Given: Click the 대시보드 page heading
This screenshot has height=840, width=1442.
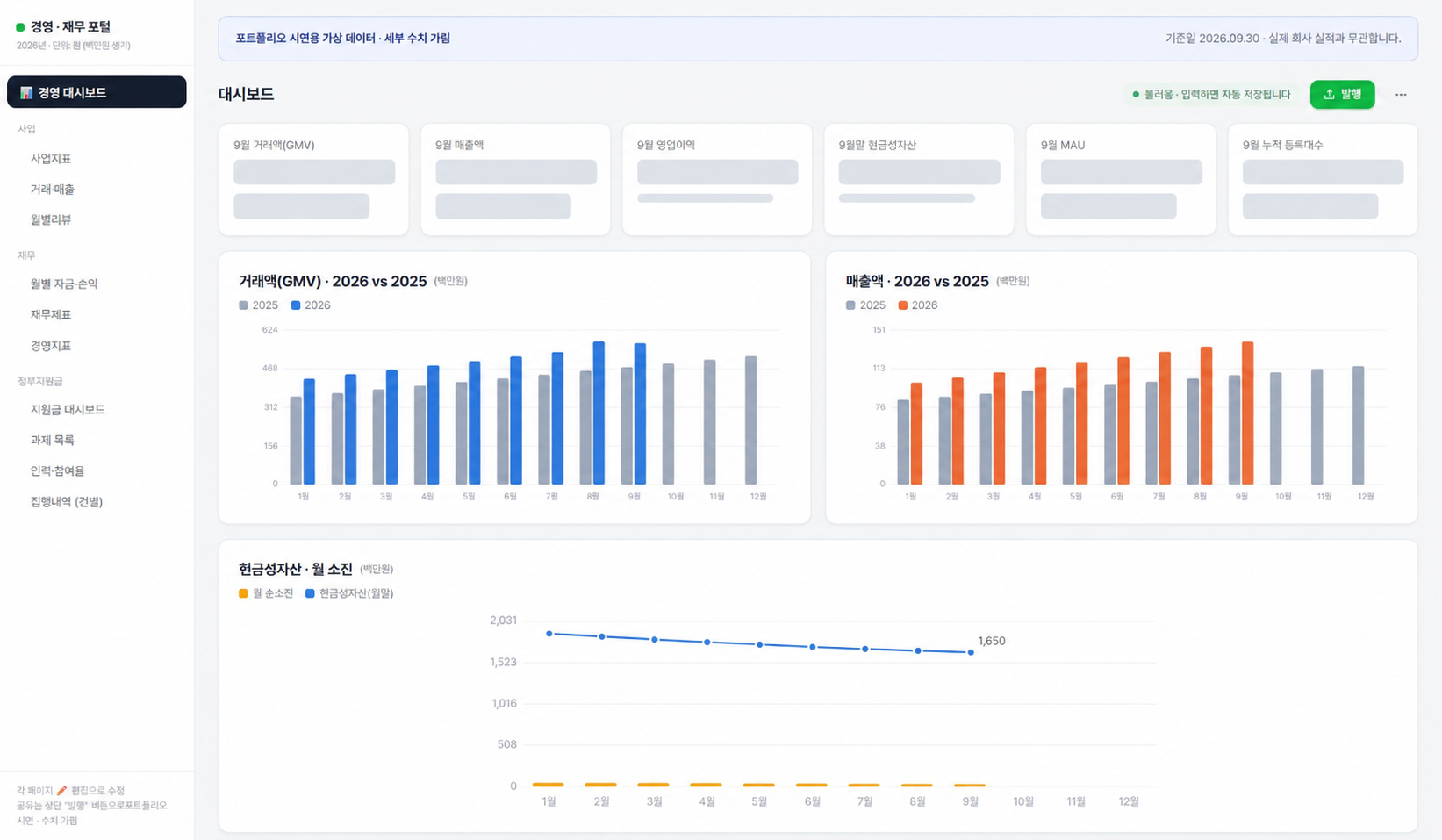Looking at the screenshot, I should coord(246,94).
